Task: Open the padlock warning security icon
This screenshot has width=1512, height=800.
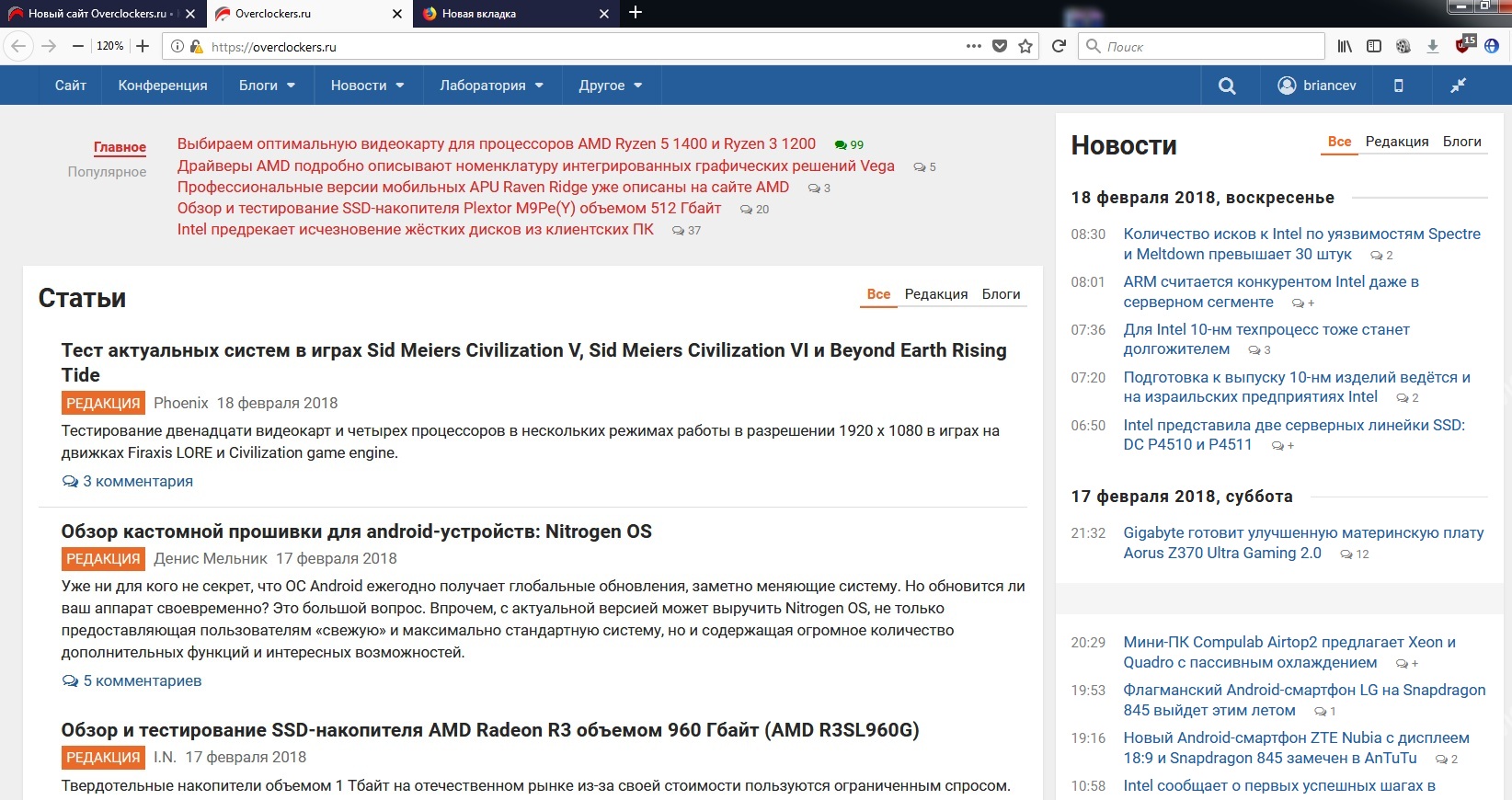Action: pos(196,46)
